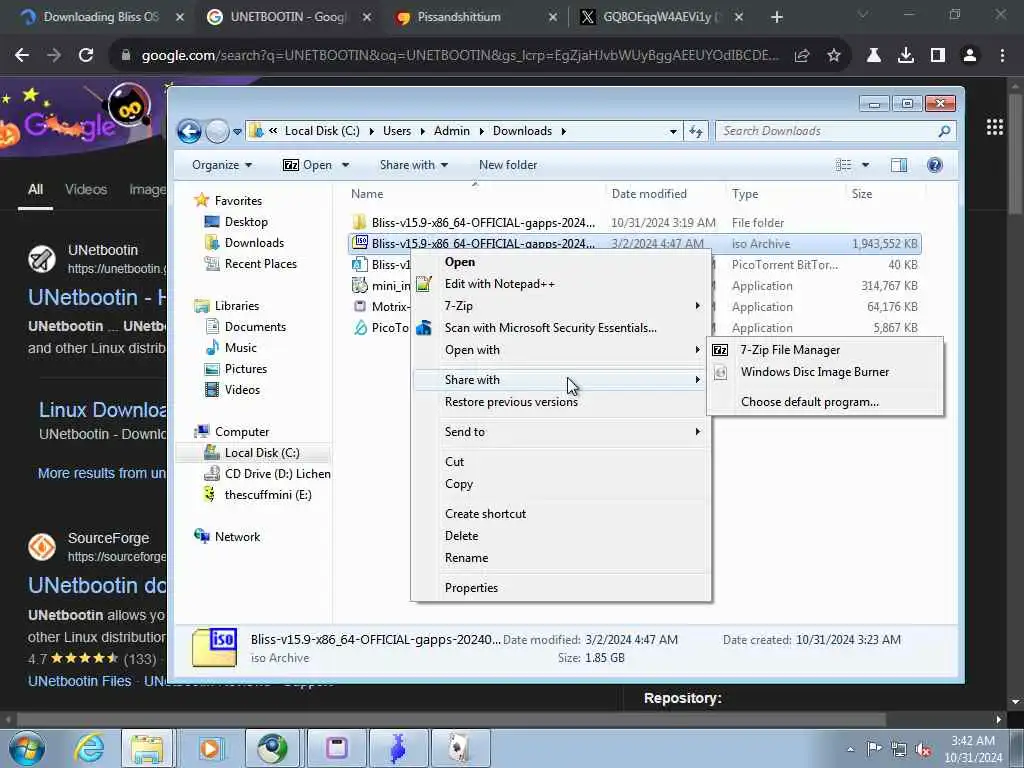Click Chrome's vertical page scrollbar
The width and height of the screenshot is (1024, 768).
(x=1016, y=154)
